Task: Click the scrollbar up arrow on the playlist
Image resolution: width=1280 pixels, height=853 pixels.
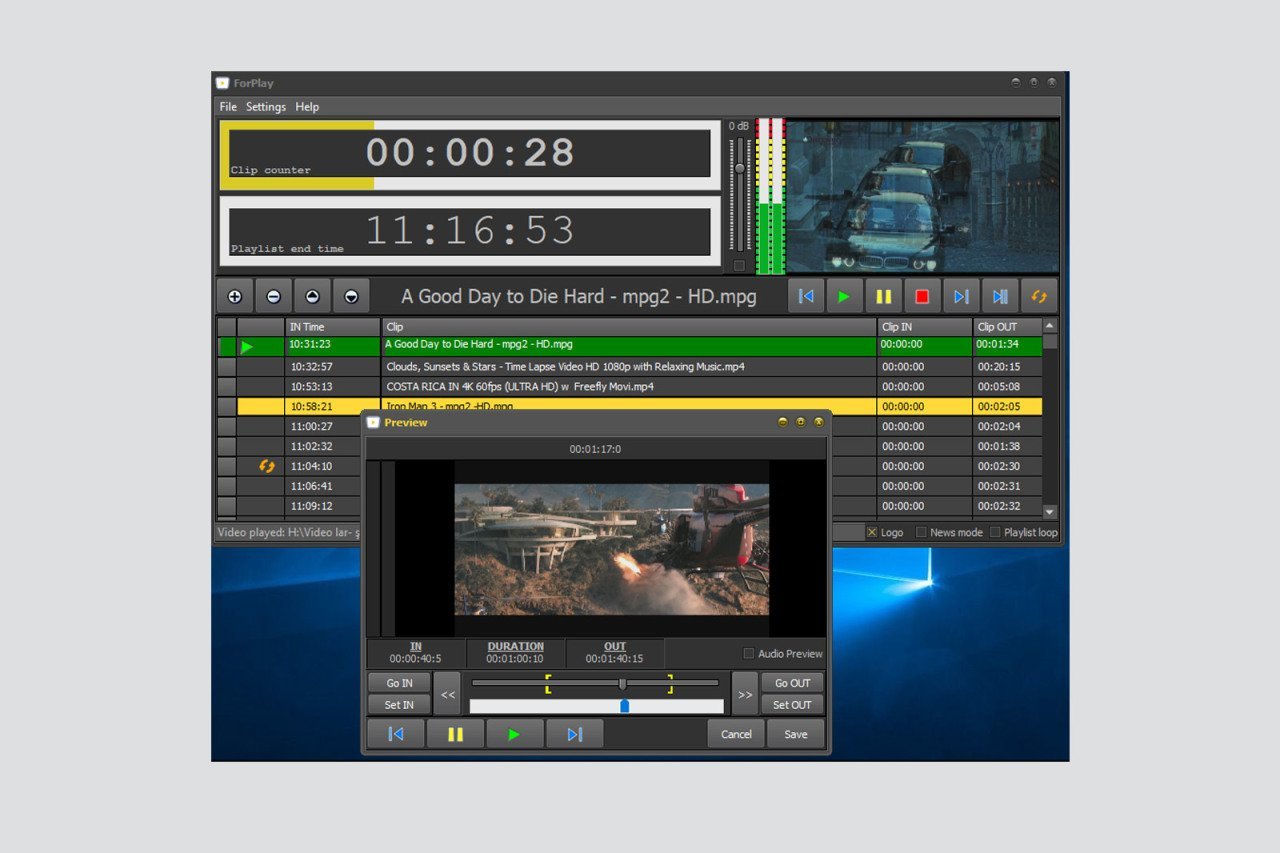Action: pyautogui.click(x=1049, y=326)
